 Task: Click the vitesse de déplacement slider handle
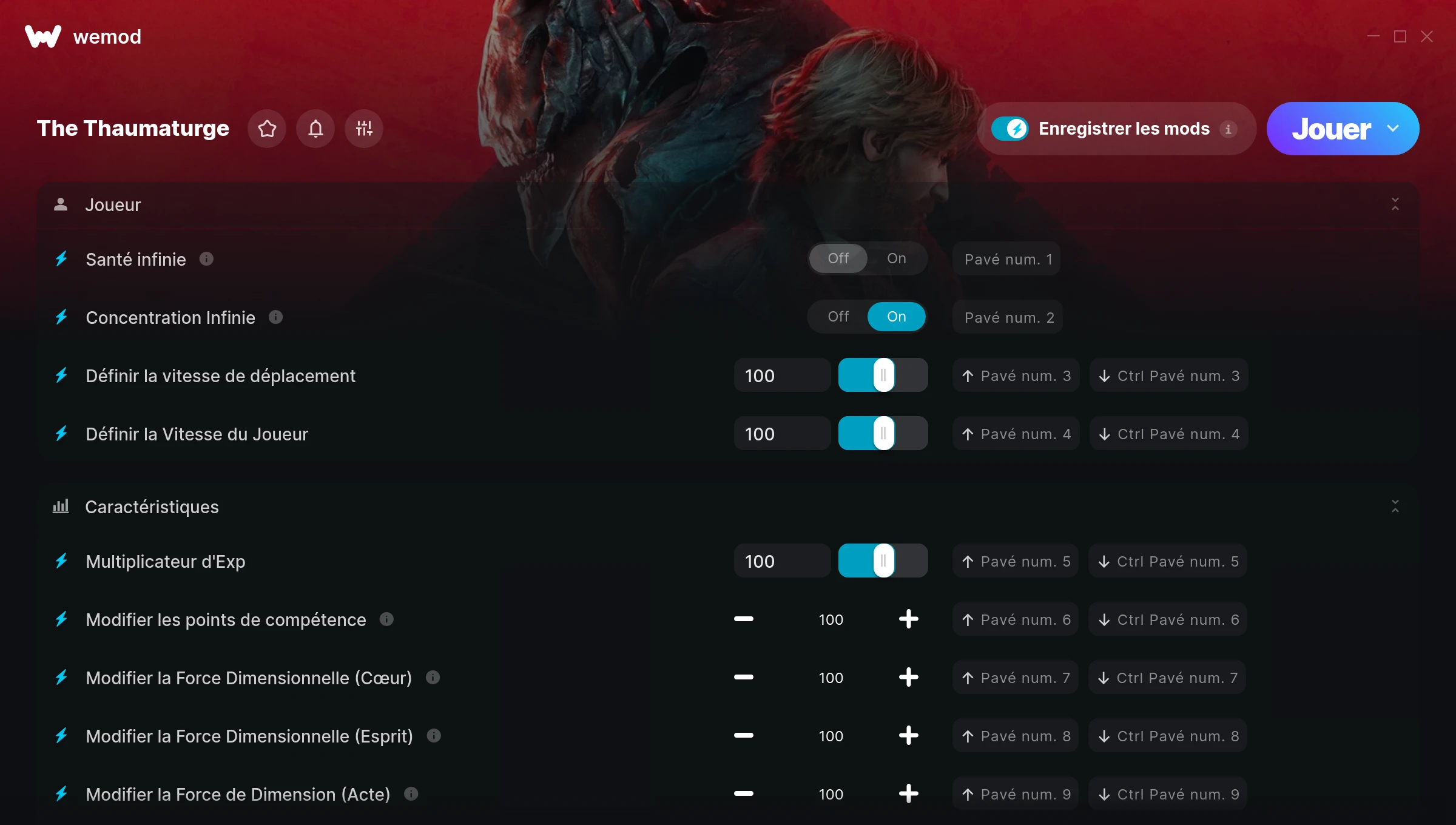883,375
